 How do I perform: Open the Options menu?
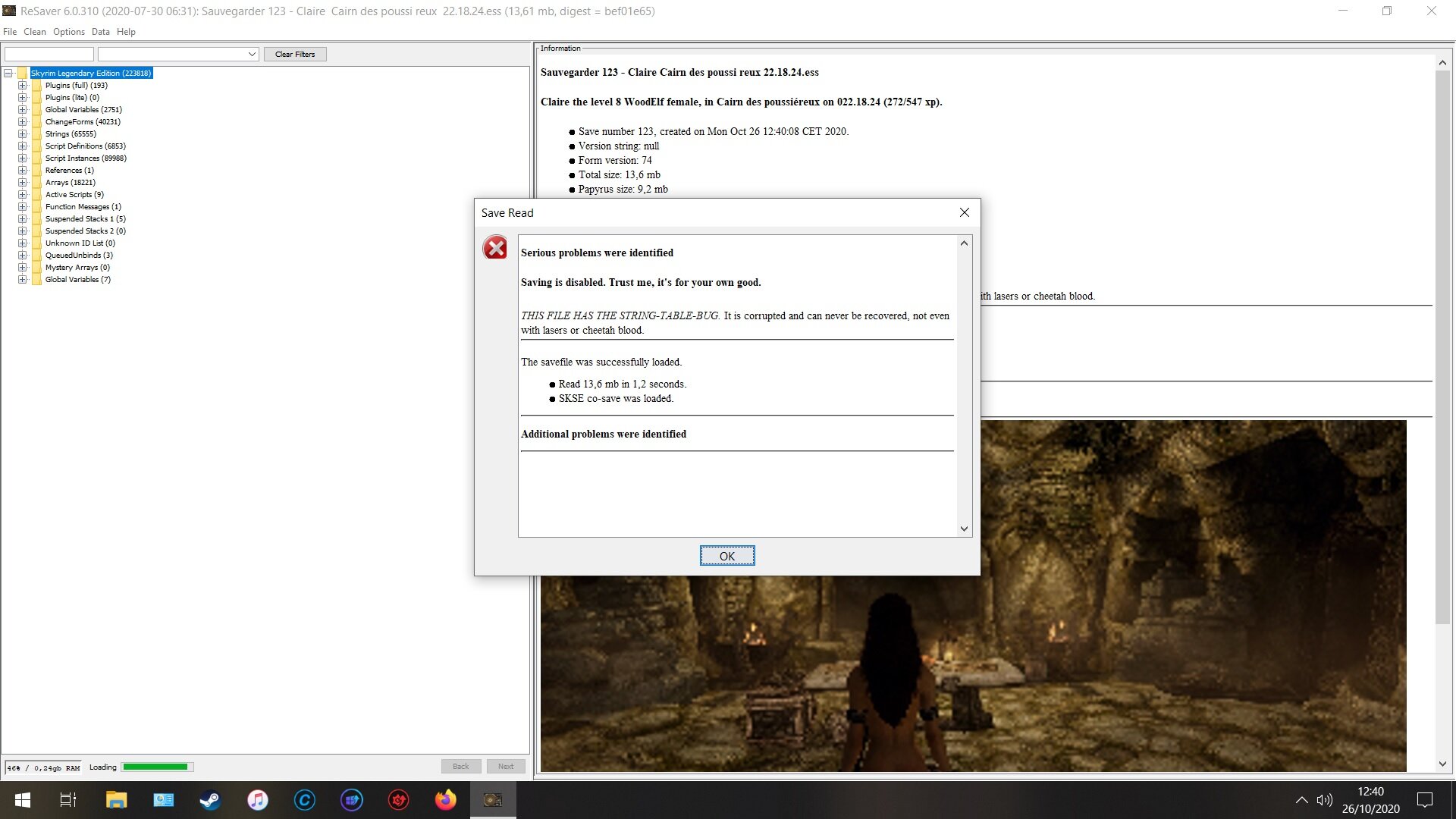[69, 32]
